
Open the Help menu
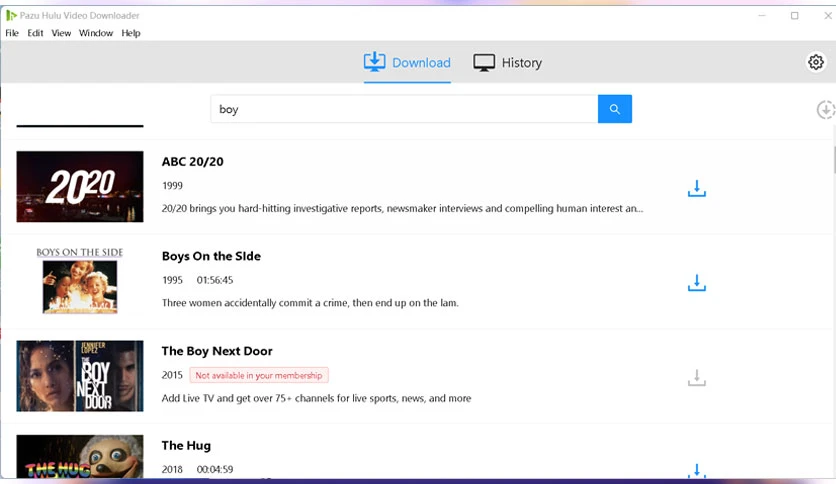[131, 33]
